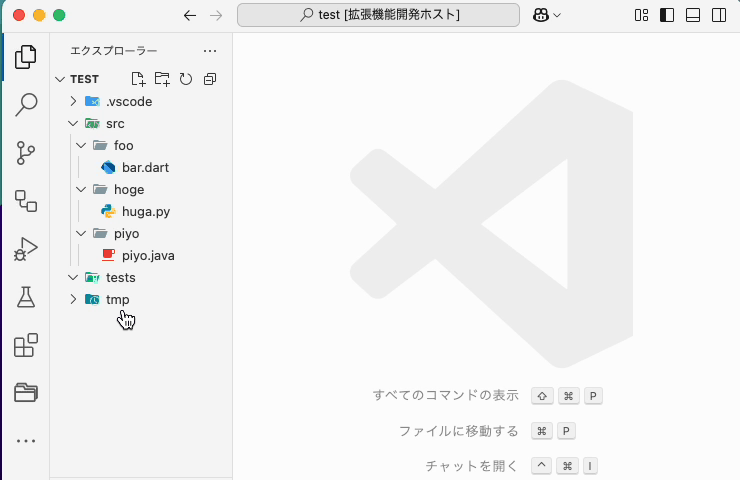740x480 pixels.
Task: Go back with the left arrow
Action: (x=190, y=16)
